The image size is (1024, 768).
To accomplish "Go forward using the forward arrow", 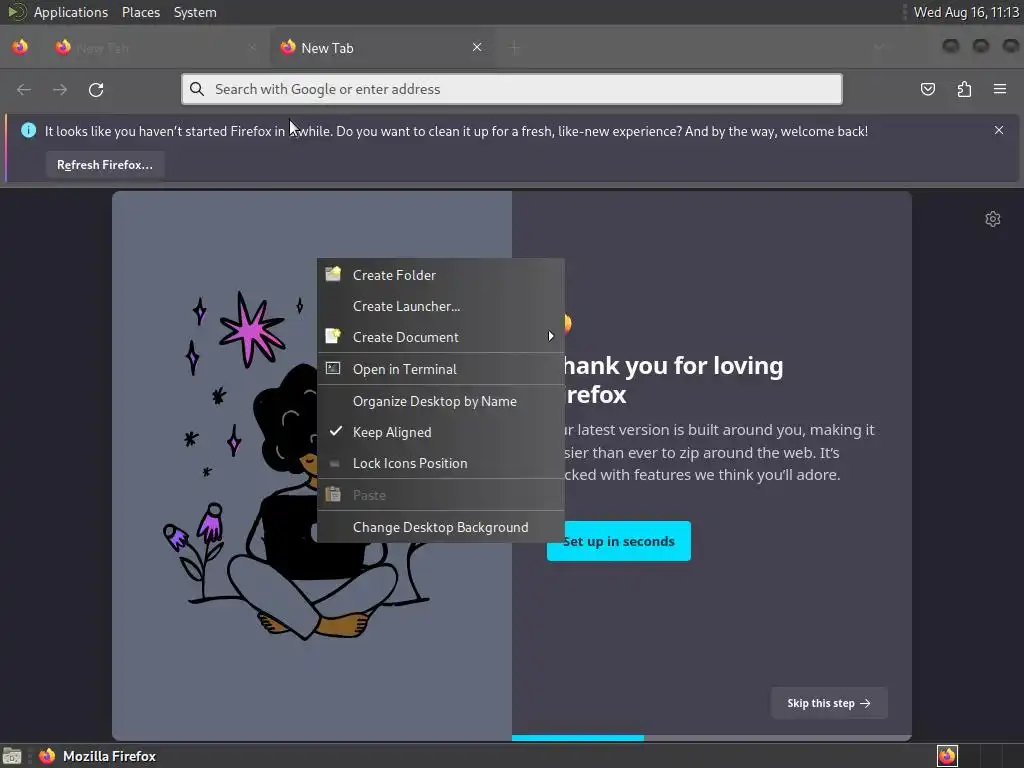I will point(60,89).
